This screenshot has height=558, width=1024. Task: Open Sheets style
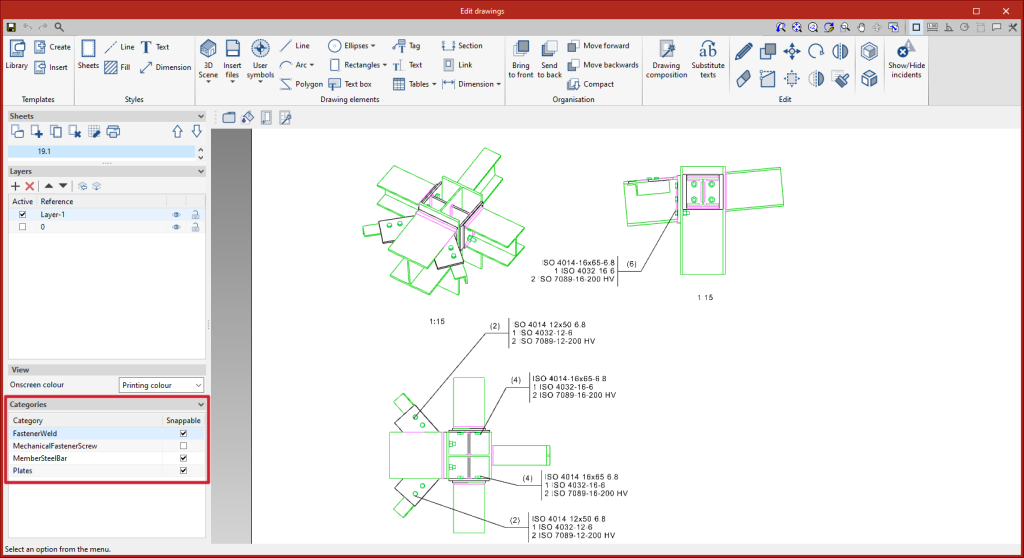pyautogui.click(x=88, y=54)
